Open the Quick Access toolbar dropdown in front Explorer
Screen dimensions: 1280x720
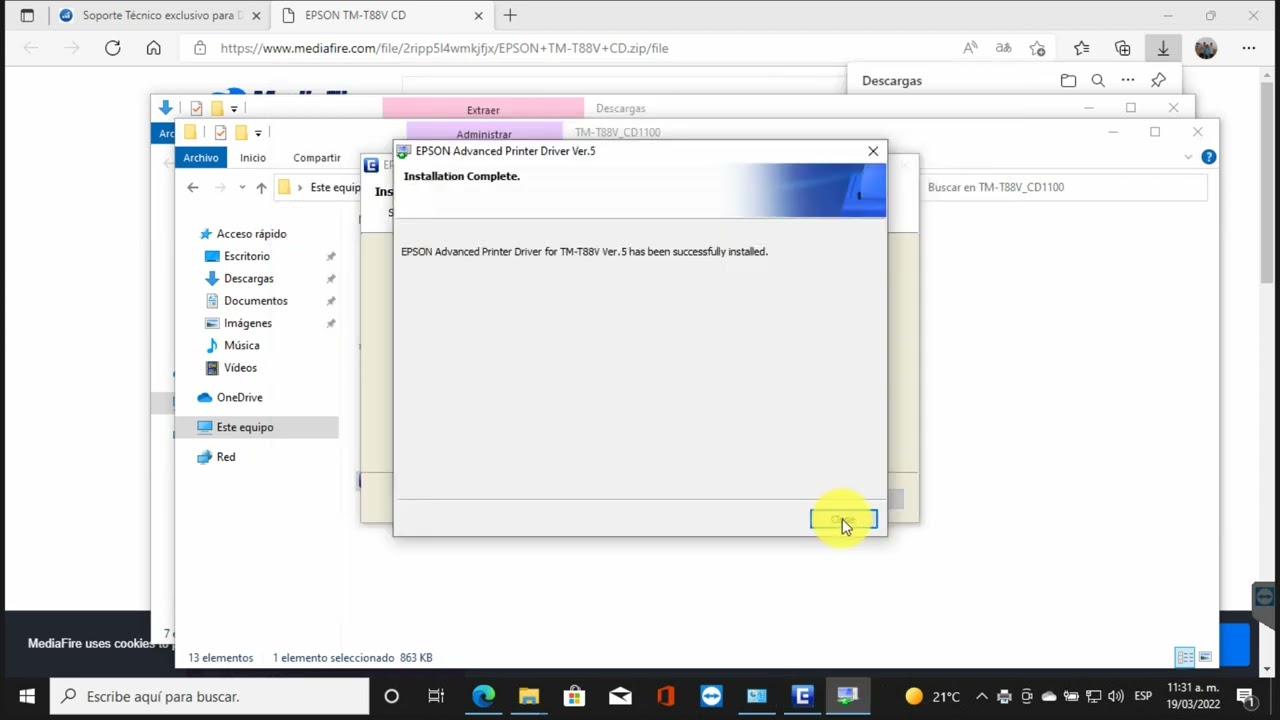(258, 133)
